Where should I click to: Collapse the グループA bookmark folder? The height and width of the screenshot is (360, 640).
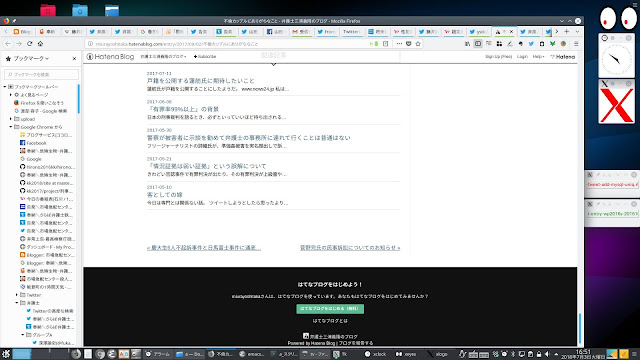23,335
